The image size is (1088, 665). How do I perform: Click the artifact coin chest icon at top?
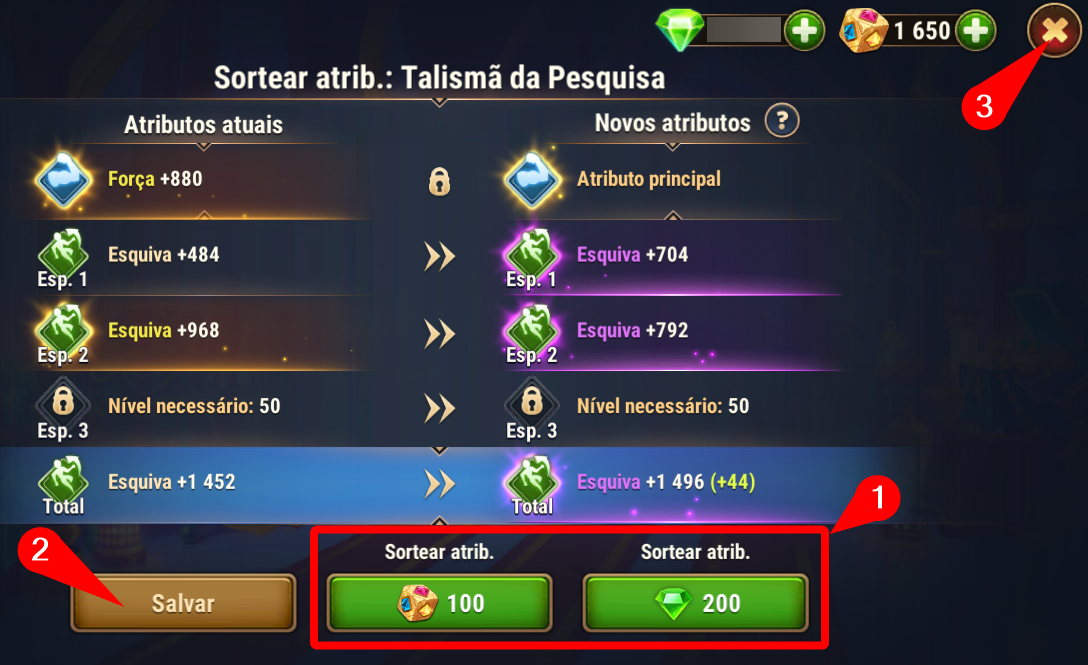pyautogui.click(x=863, y=31)
